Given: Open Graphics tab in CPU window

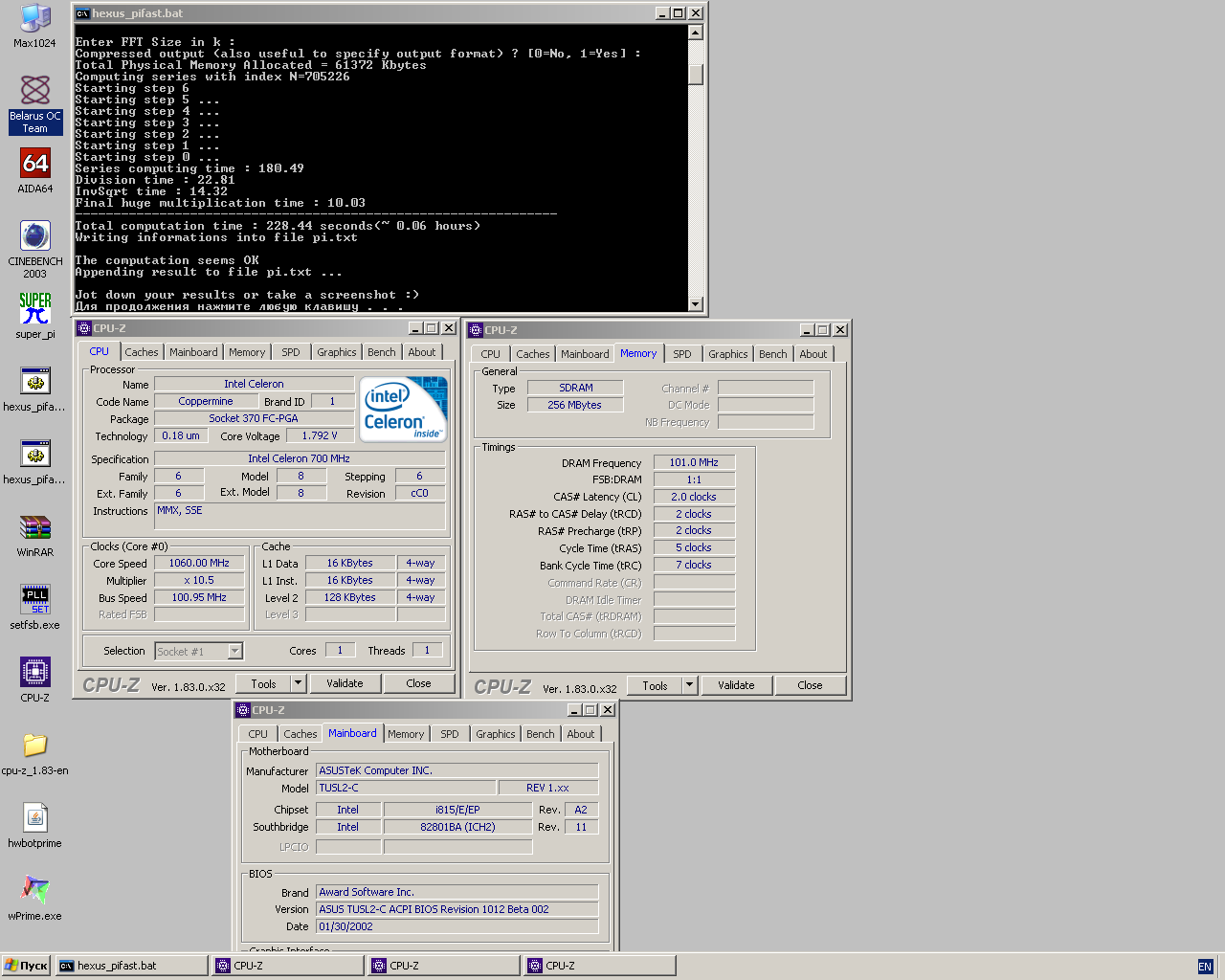Looking at the screenshot, I should pyautogui.click(x=337, y=352).
